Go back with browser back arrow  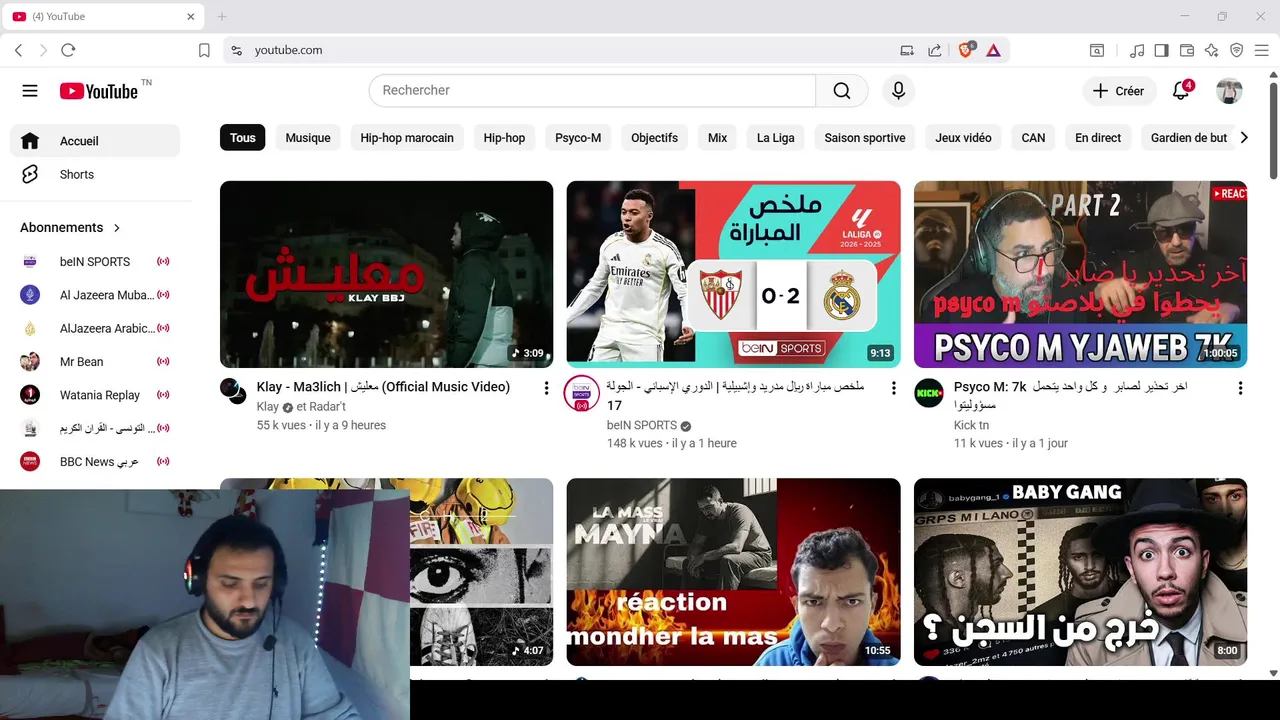(x=18, y=50)
